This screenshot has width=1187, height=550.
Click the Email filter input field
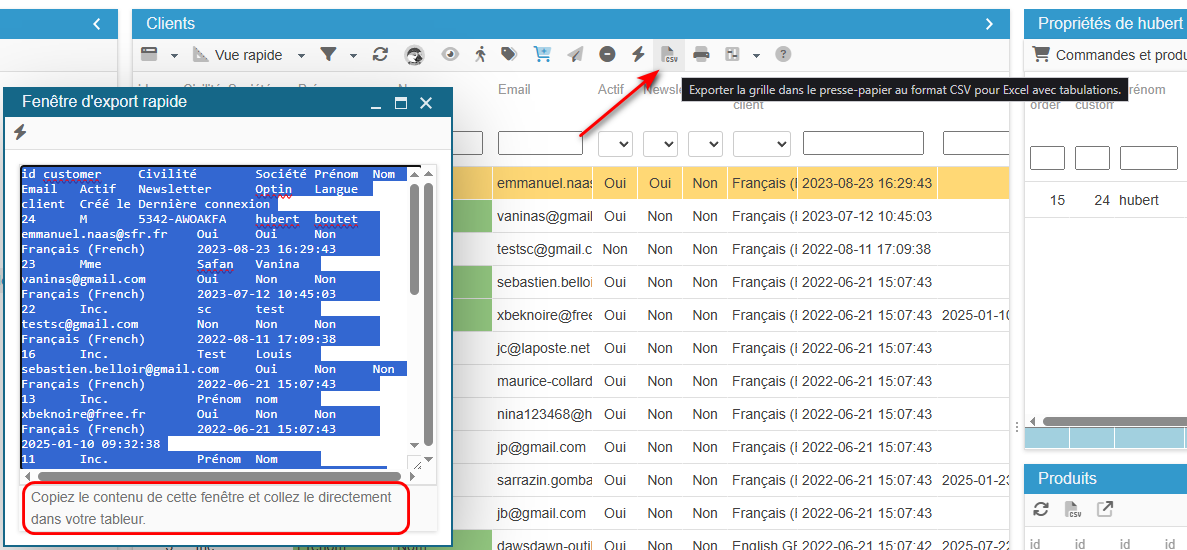[x=540, y=144]
